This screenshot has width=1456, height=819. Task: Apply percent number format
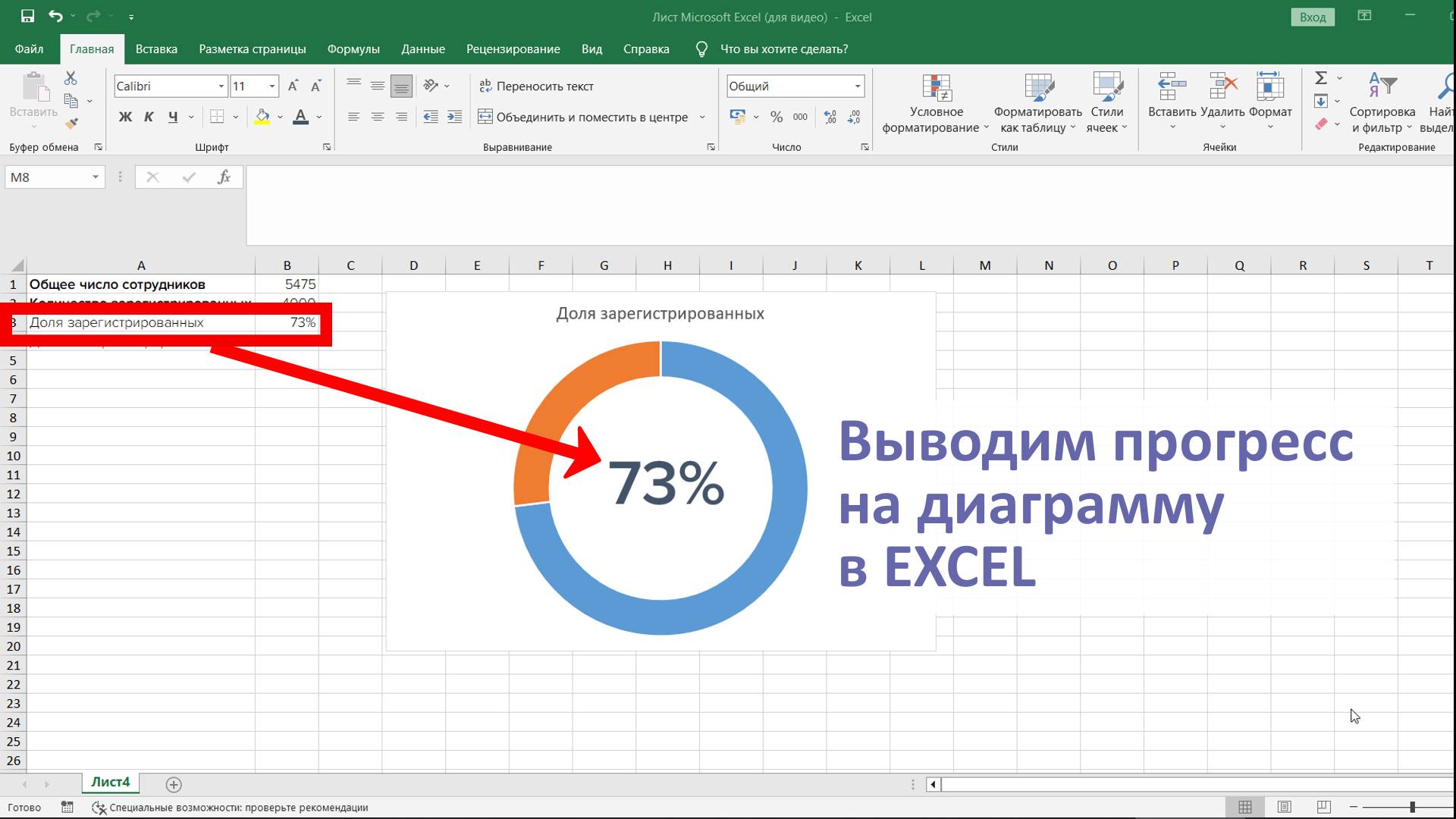click(x=776, y=117)
